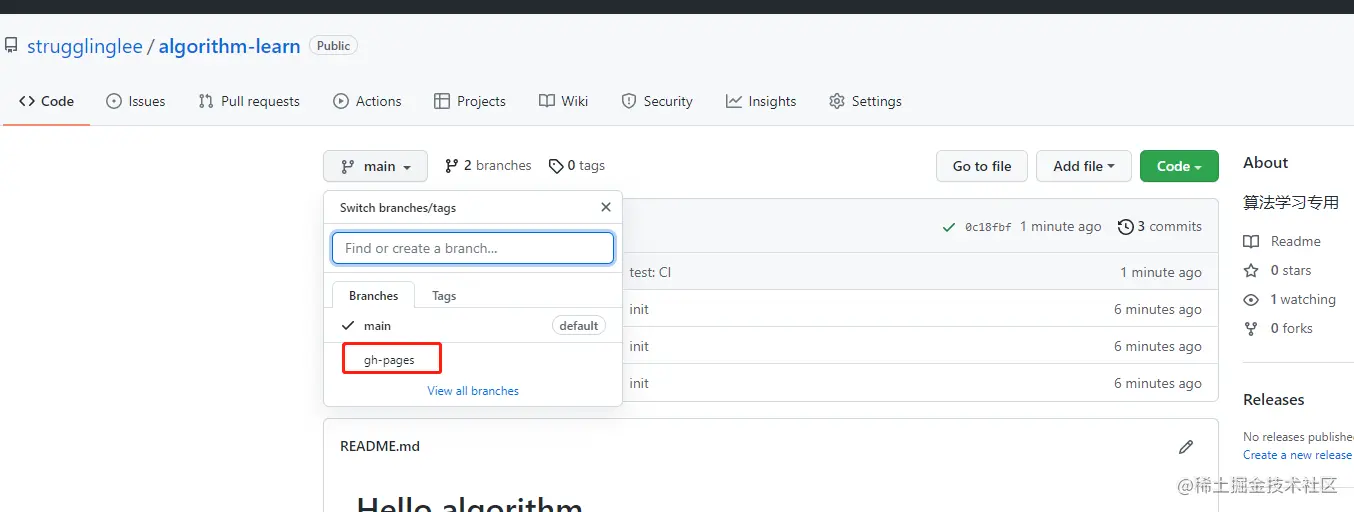Open the algorithm-learn repository link
The height and width of the screenshot is (512, 1354).
229,46
